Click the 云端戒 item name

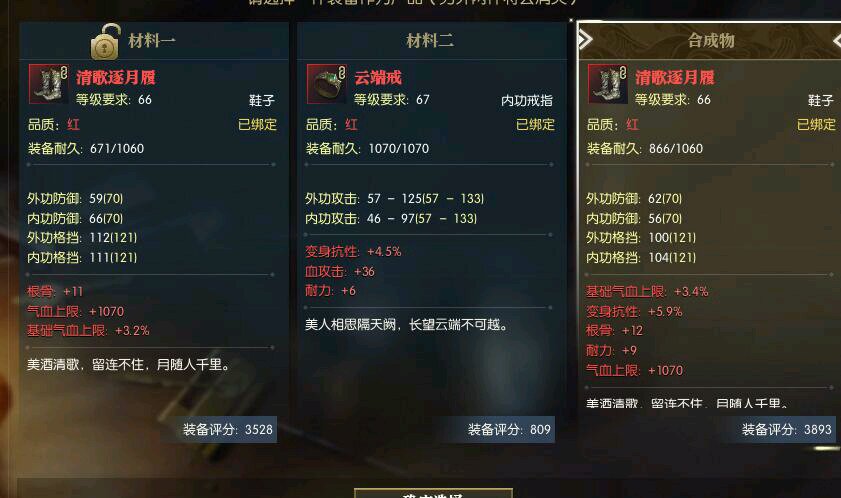(378, 78)
